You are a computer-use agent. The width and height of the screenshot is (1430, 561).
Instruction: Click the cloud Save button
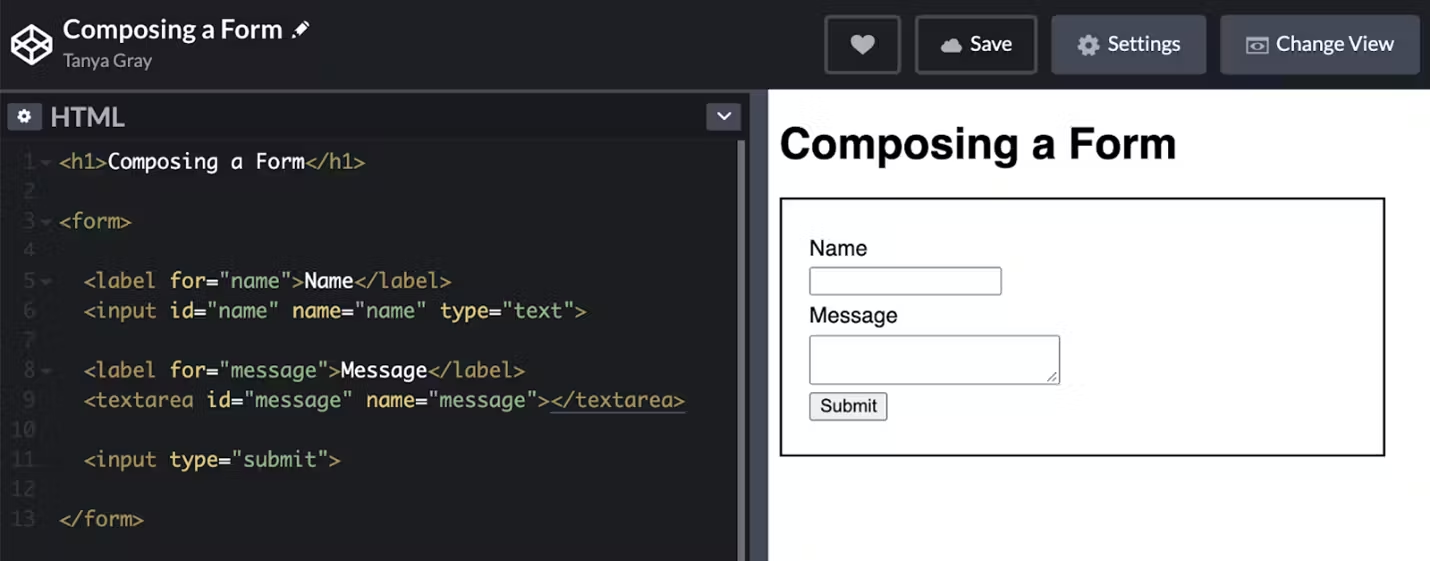pyautogui.click(x=976, y=44)
